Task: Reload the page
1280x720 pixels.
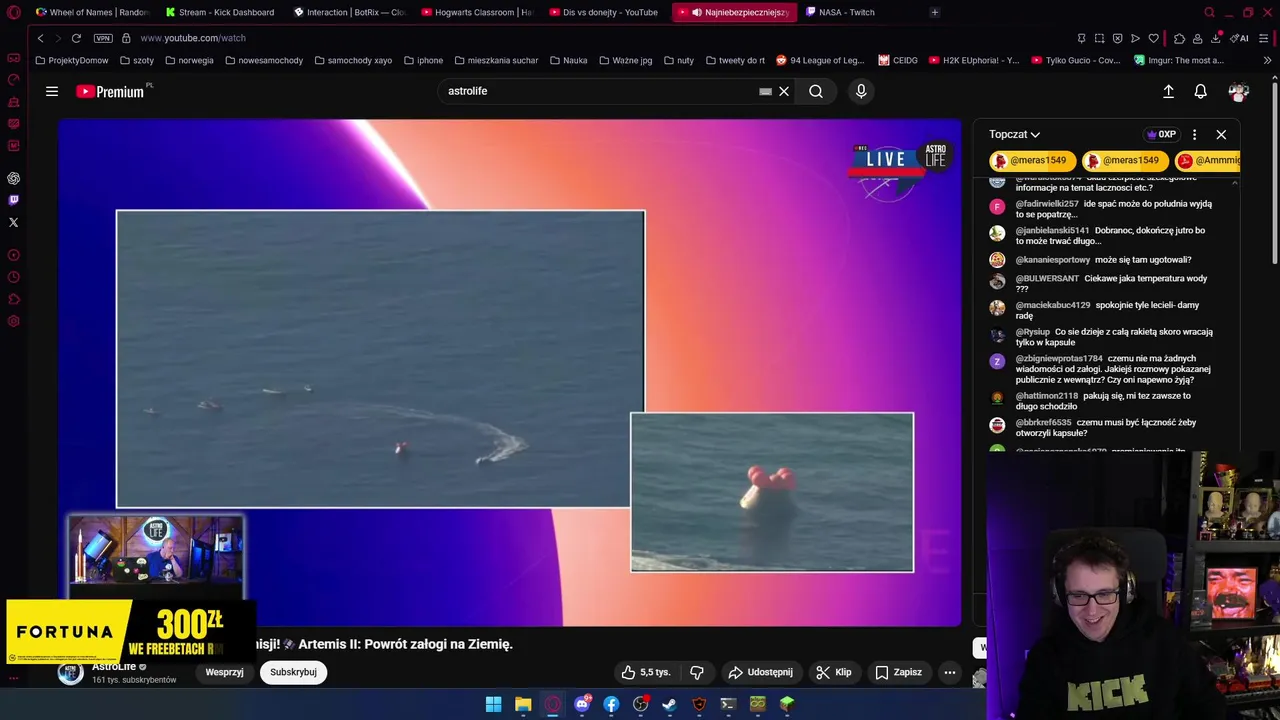Action: [76, 38]
